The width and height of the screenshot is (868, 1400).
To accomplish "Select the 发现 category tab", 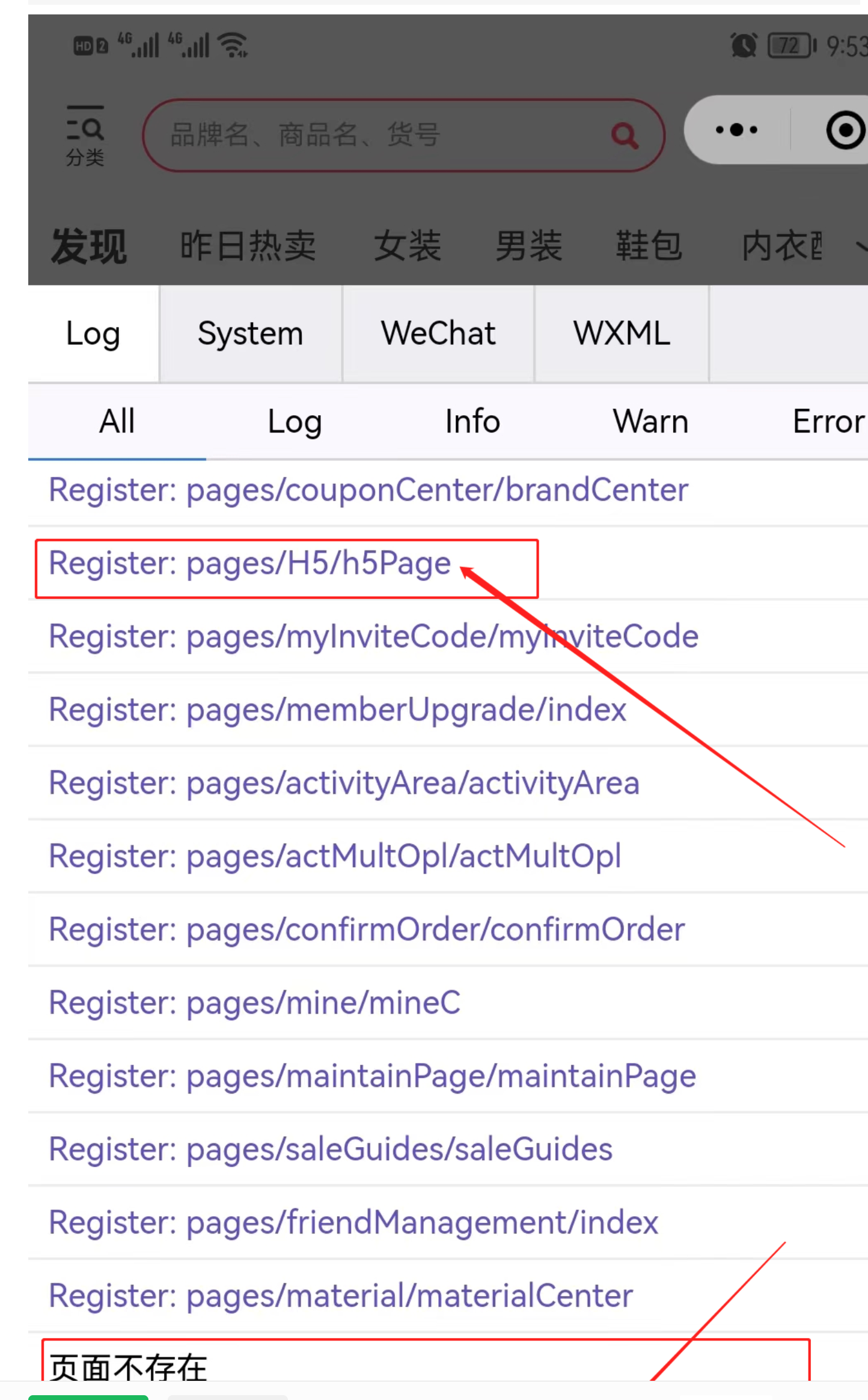I will (x=89, y=247).
